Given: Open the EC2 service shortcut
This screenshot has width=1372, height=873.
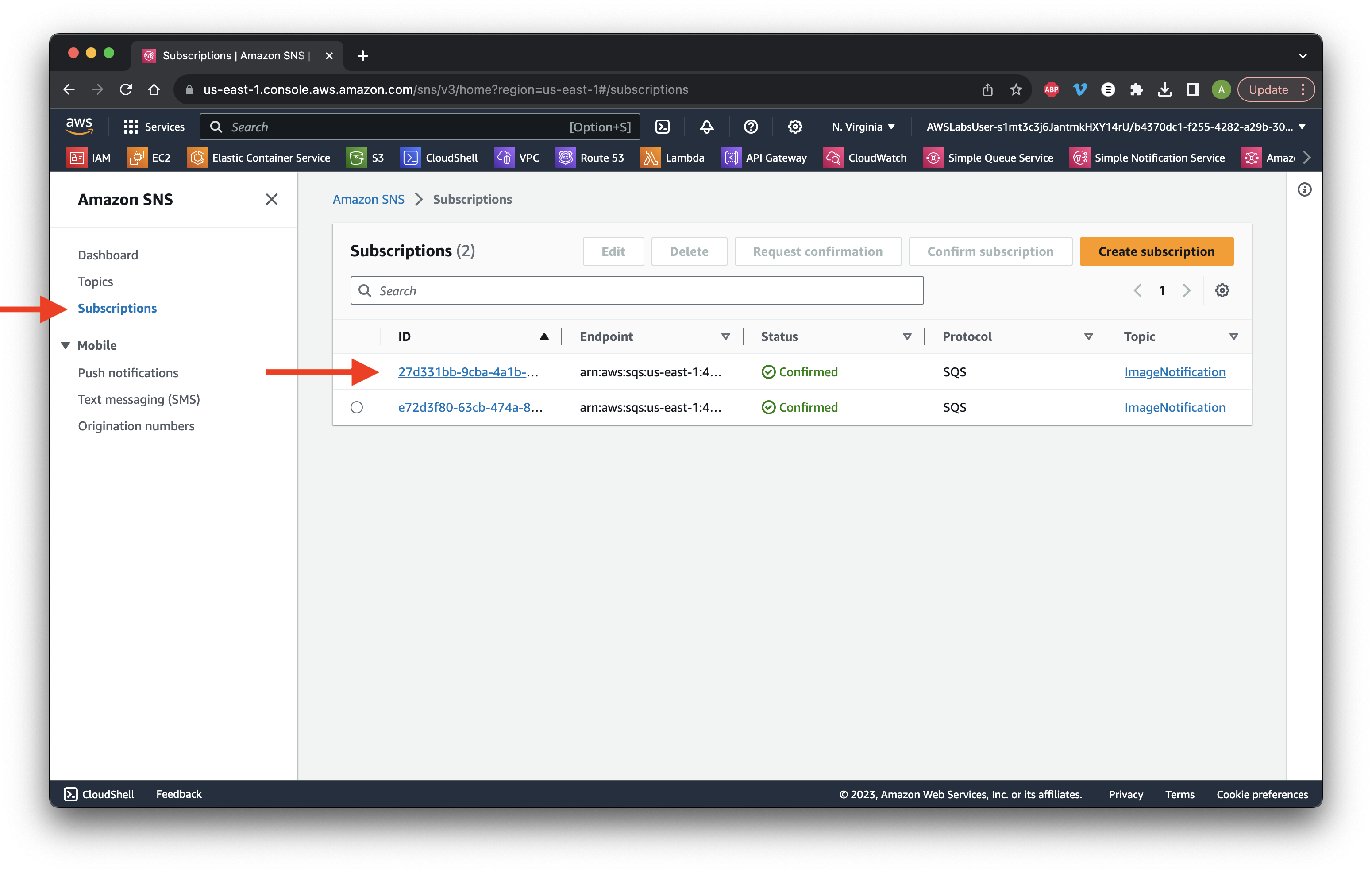Looking at the screenshot, I should pyautogui.click(x=149, y=158).
